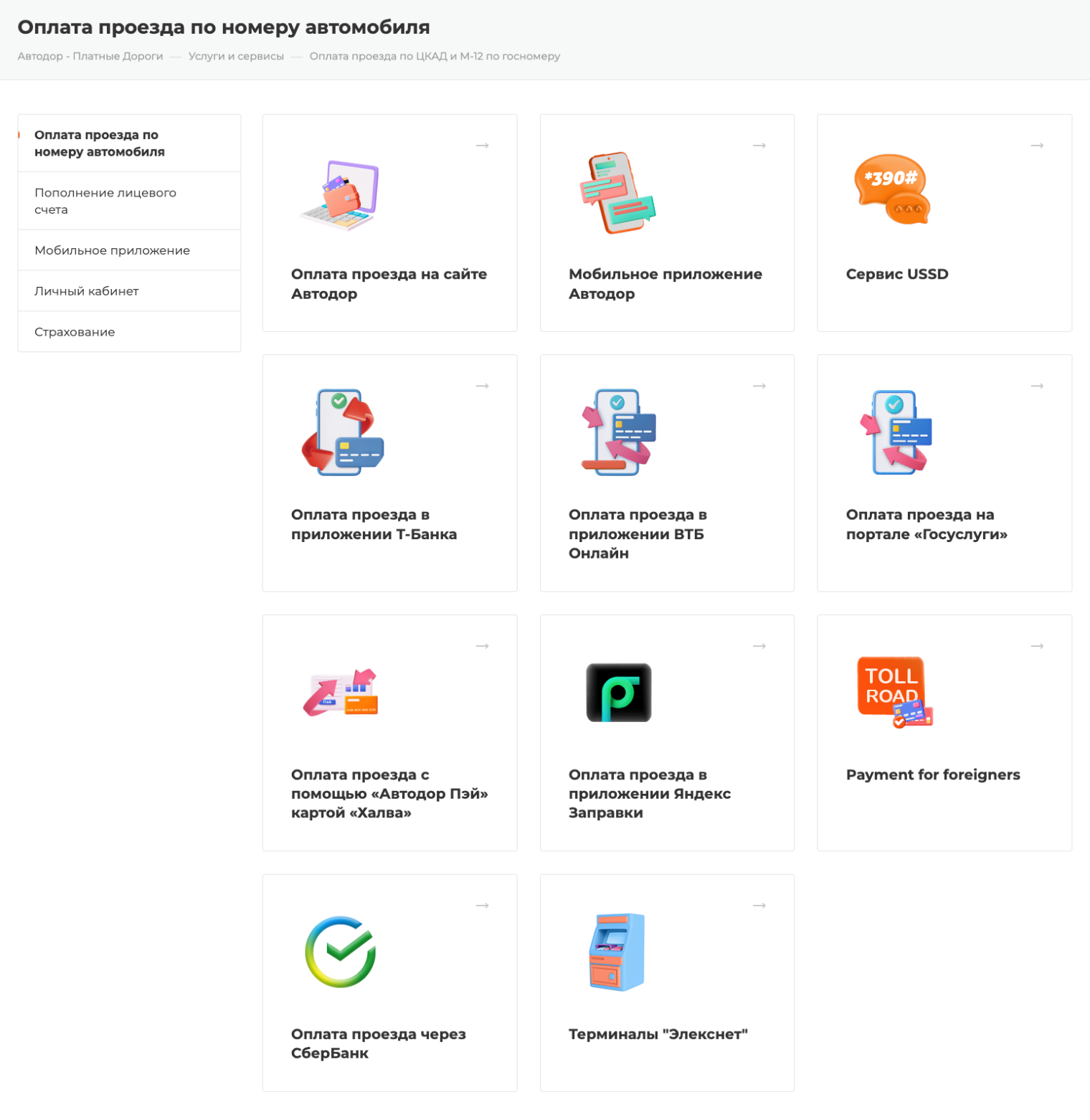Screen dimensions: 1090x1120
Task: Click the wallet and laptop icon for site payment
Action: (x=339, y=194)
